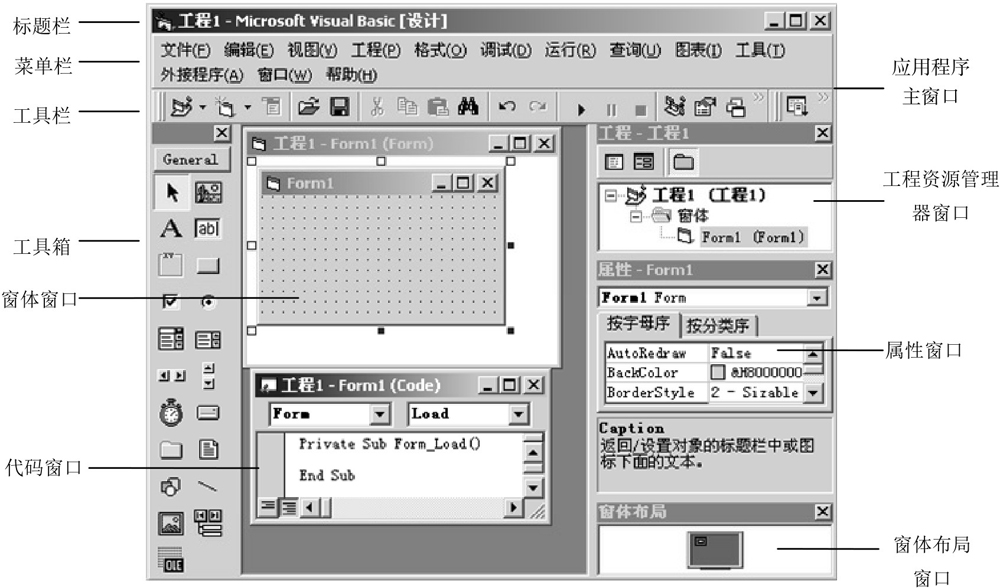Click the Properties Window toolbar icon
Viewport: 1000px width, 588px height.
coord(705,107)
